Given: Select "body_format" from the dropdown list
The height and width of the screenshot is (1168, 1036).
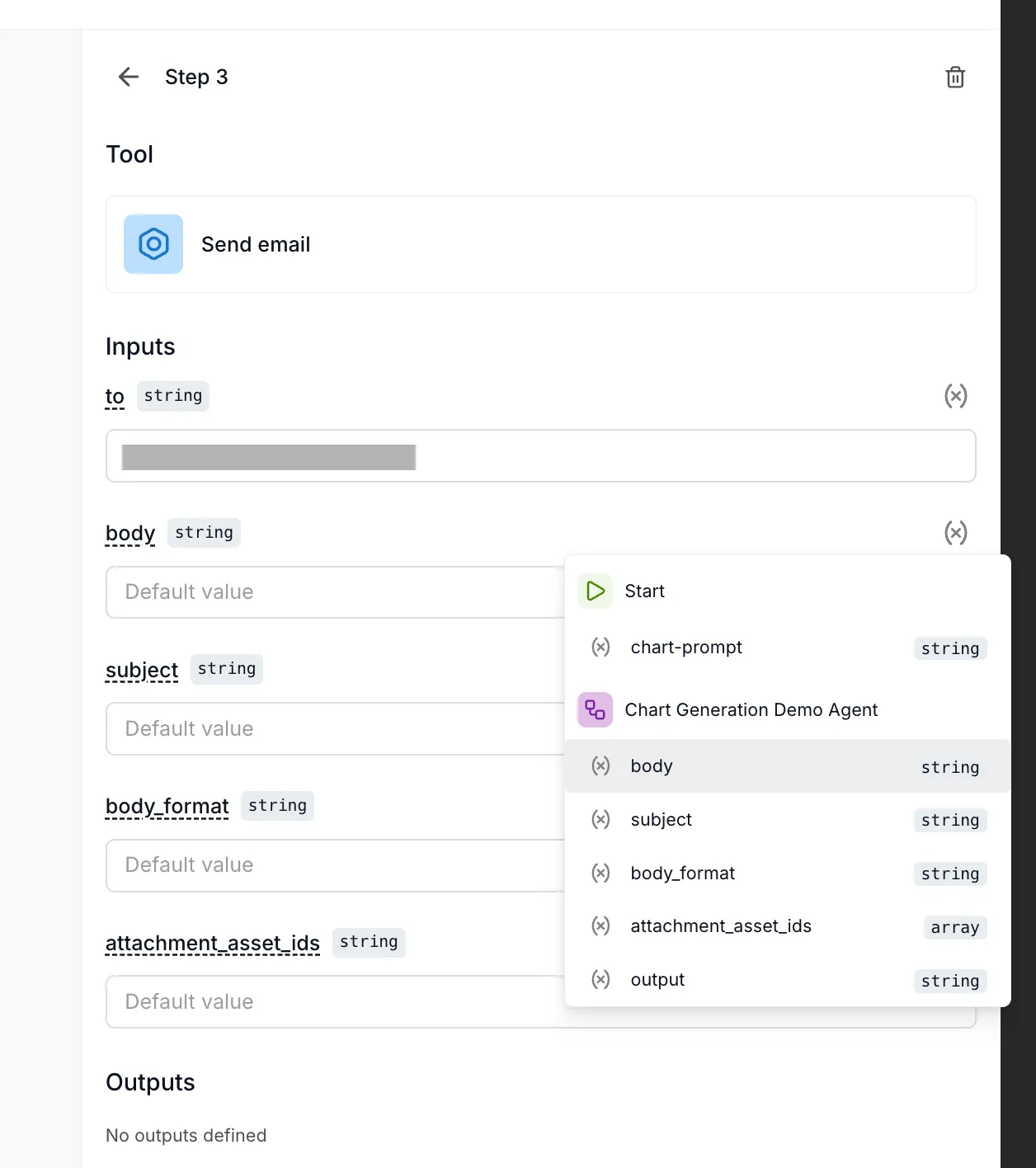Looking at the screenshot, I should click(682, 873).
